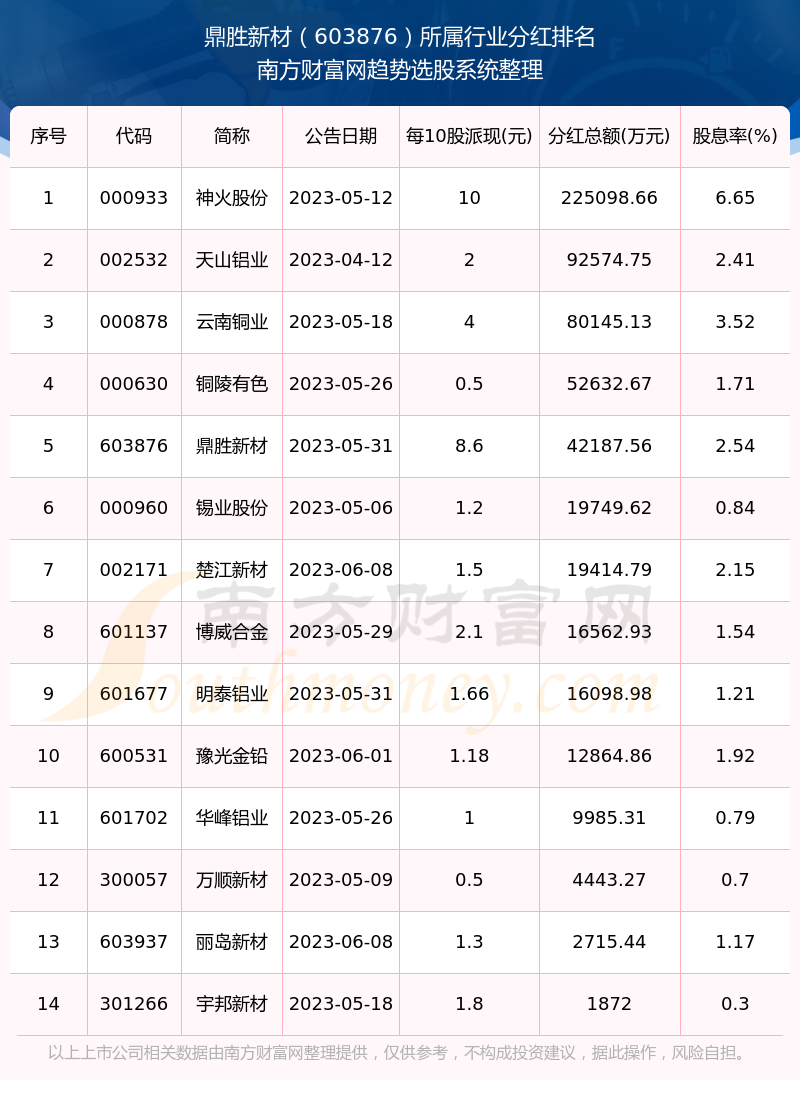The image size is (800, 1102).
Task: Click the 公告日期 column header
Action: coord(341,136)
